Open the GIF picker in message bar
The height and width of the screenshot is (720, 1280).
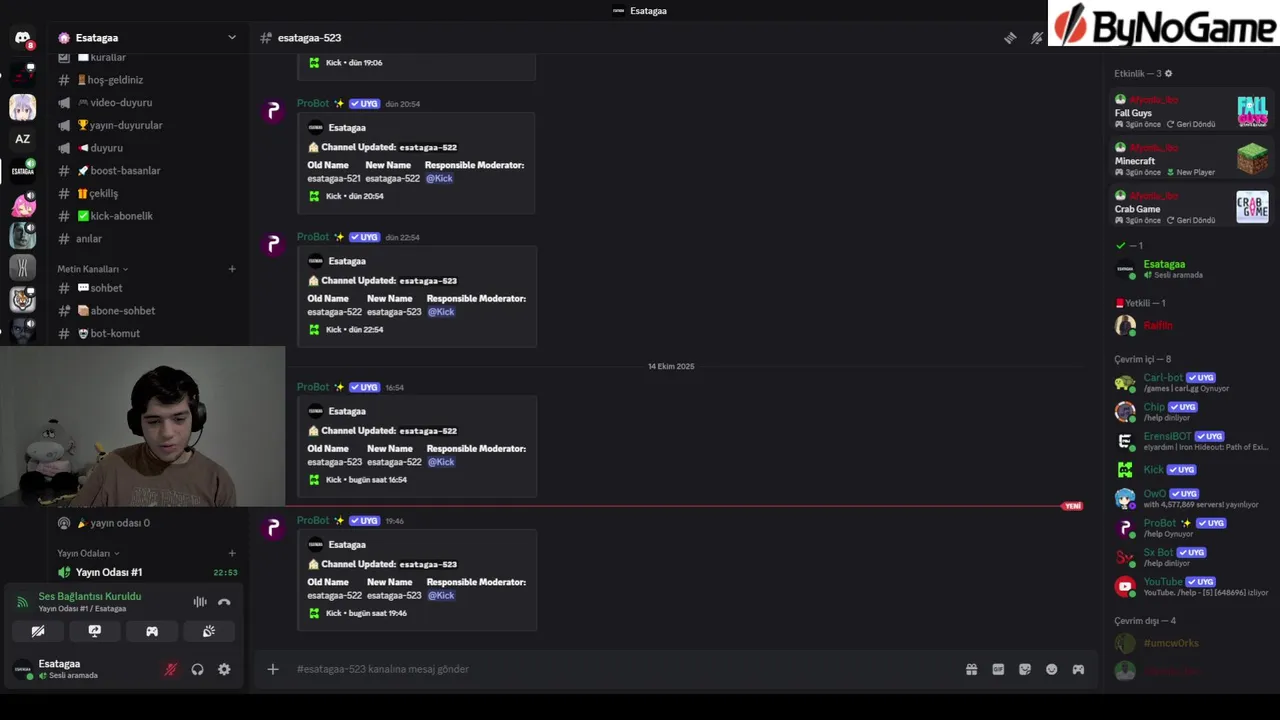[998, 669]
